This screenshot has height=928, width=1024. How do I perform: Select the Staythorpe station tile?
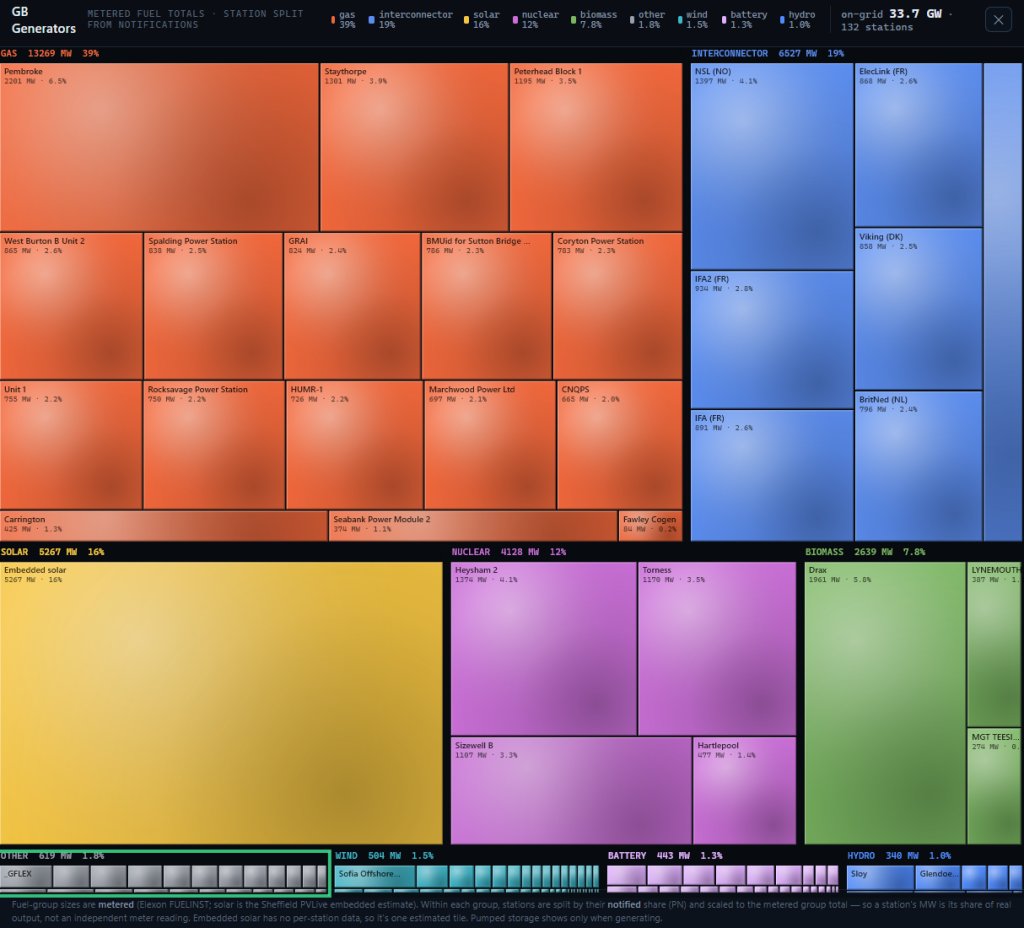(x=414, y=147)
